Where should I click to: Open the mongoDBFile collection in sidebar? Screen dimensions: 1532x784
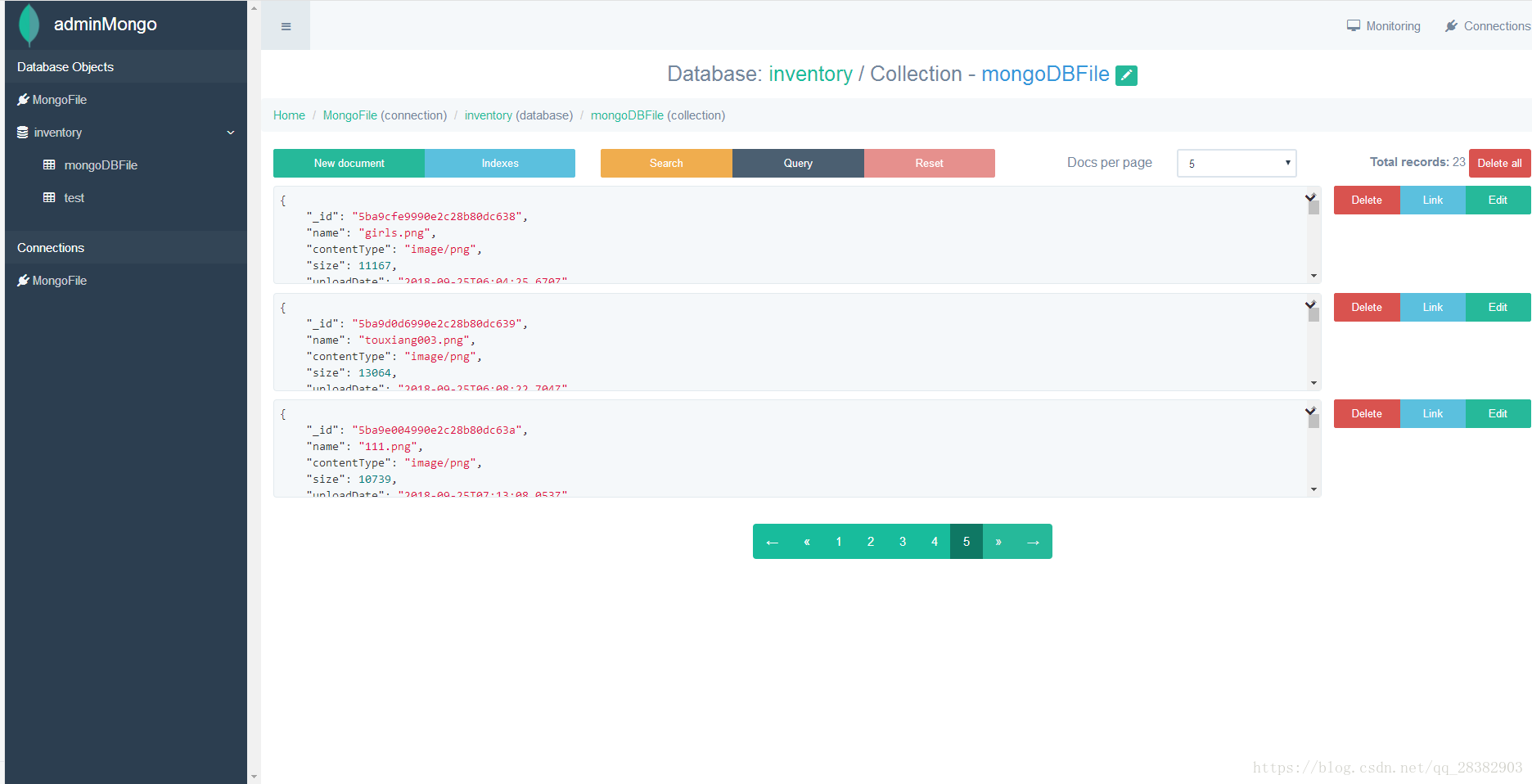pos(101,165)
